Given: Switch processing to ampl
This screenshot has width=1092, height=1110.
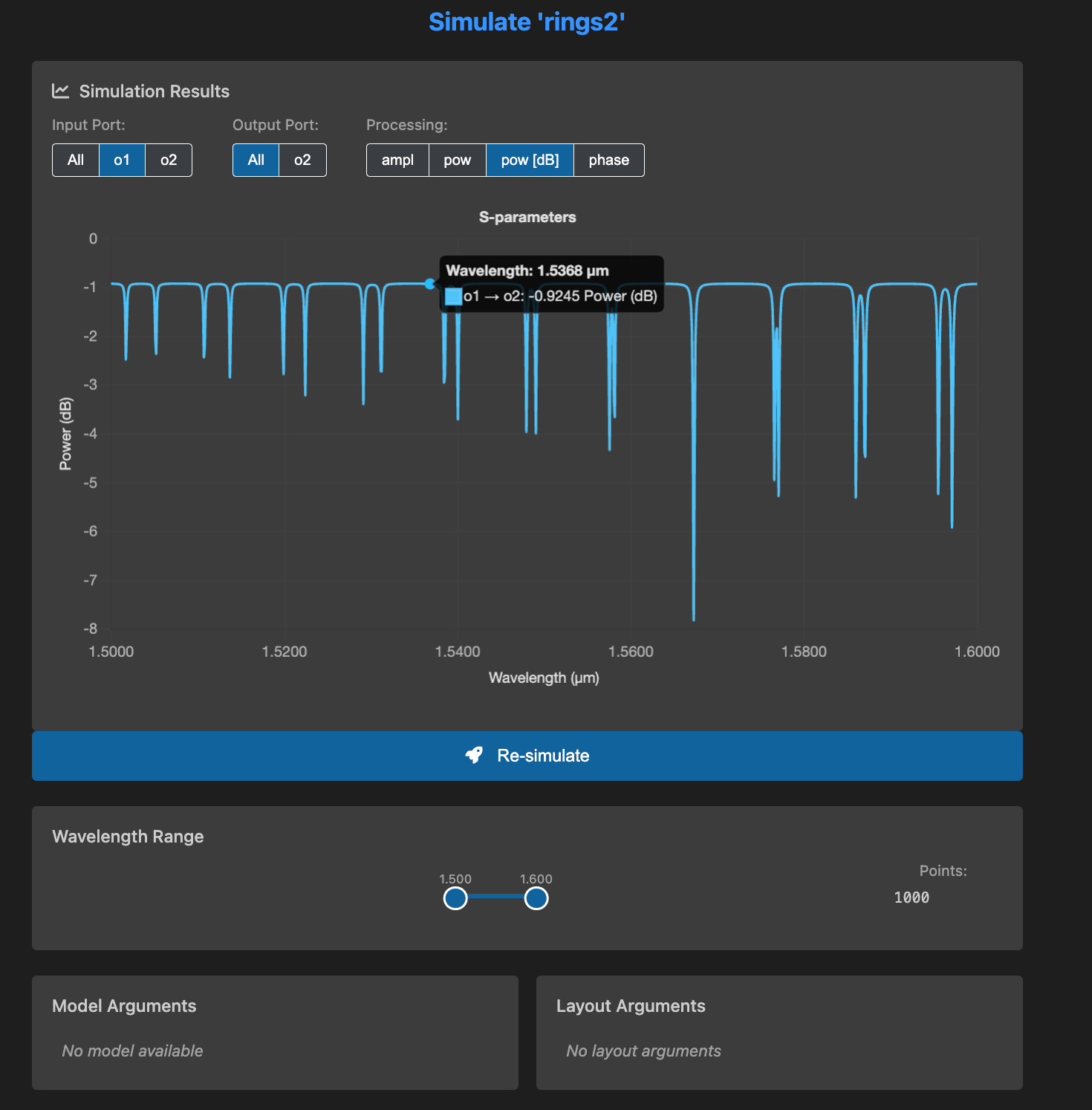Looking at the screenshot, I should point(397,160).
